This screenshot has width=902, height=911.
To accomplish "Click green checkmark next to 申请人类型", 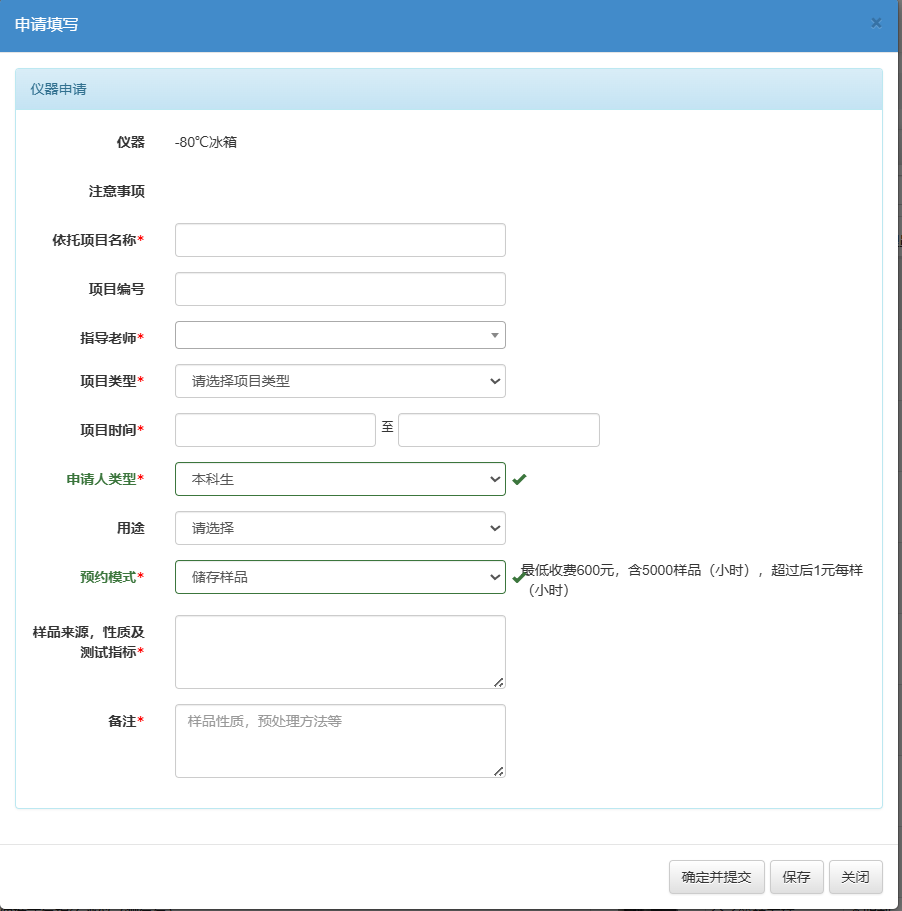I will point(519,480).
